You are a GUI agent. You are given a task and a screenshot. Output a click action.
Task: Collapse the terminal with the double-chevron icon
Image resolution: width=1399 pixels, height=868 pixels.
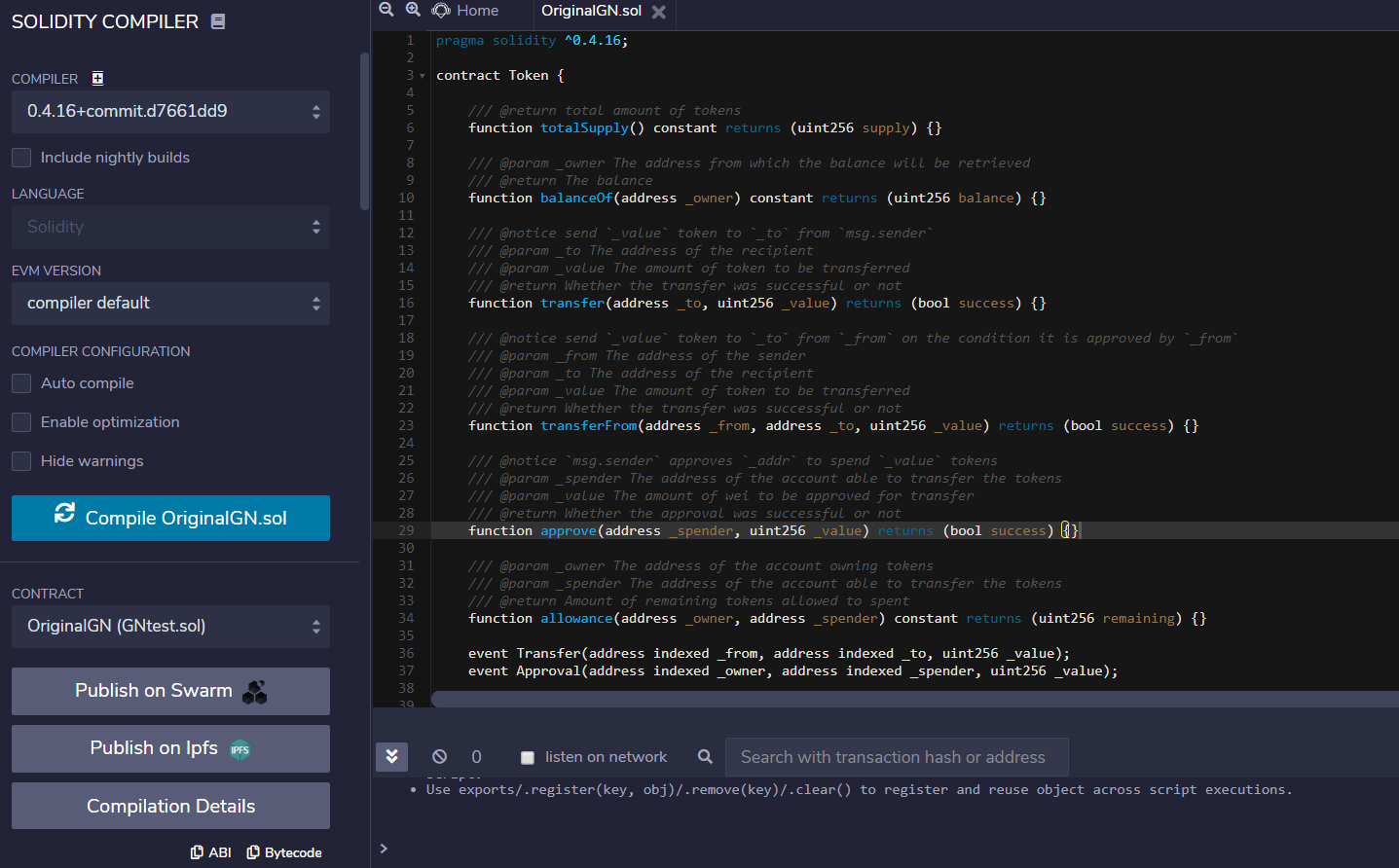391,757
